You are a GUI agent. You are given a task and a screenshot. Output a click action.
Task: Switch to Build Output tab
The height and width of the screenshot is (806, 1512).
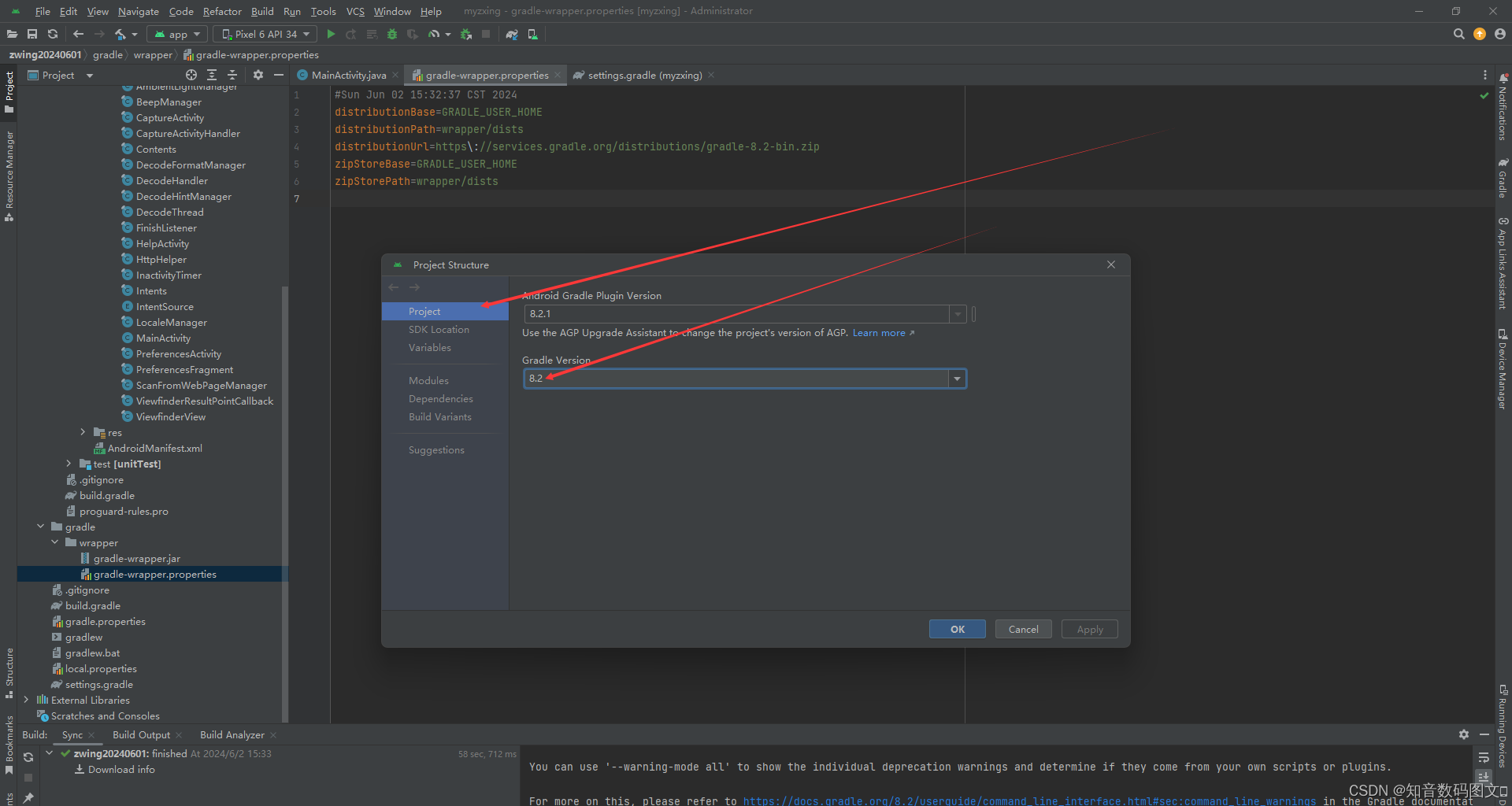tap(141, 734)
